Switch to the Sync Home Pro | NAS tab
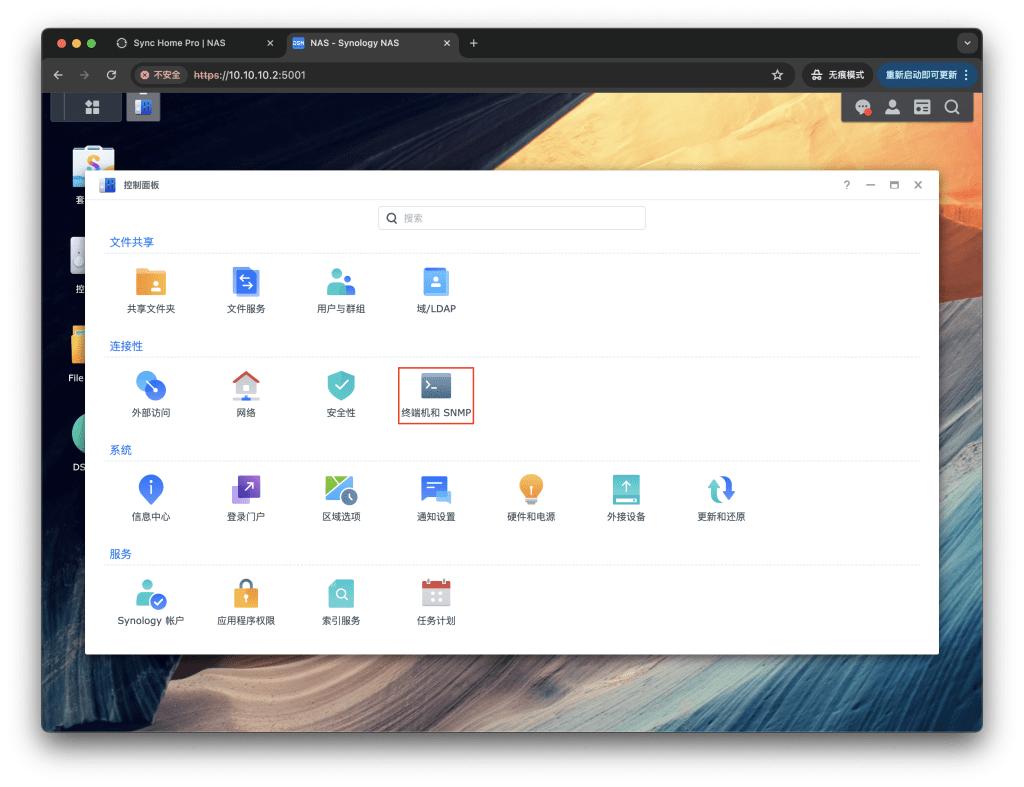Viewport: 1024px width, 787px height. pos(195,43)
